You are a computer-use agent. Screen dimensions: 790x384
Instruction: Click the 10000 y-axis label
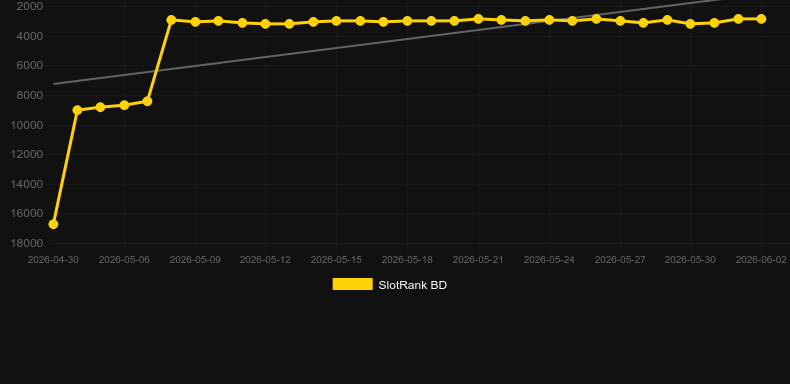[27, 125]
